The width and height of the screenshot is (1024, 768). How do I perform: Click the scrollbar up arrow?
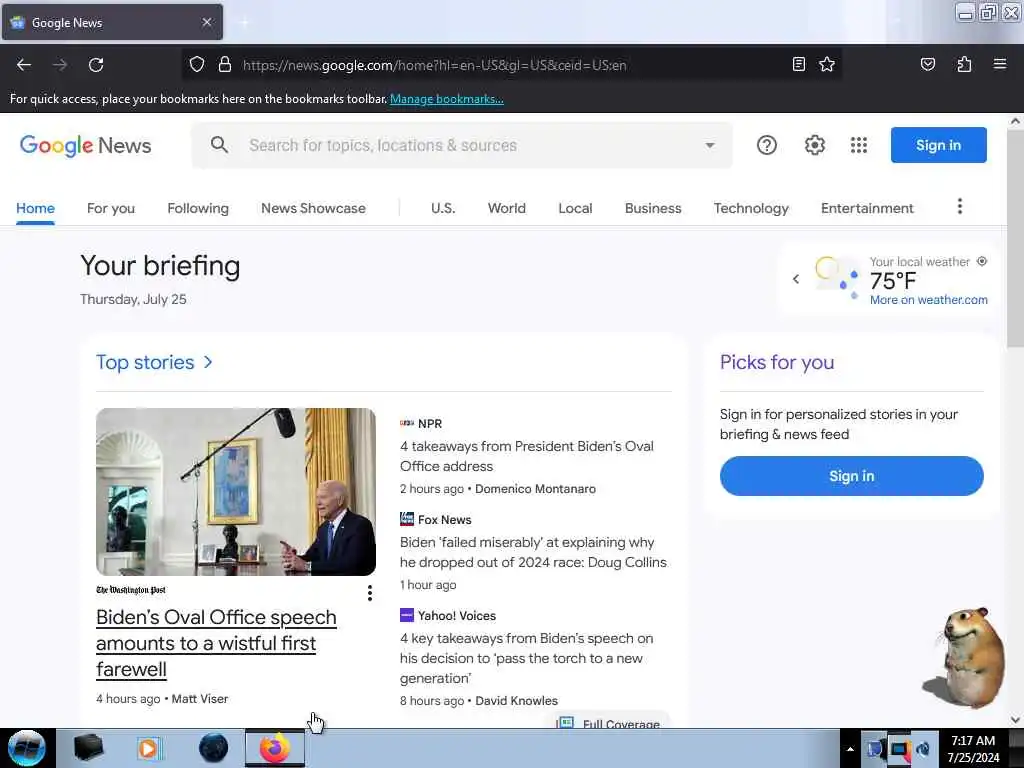(x=1015, y=121)
